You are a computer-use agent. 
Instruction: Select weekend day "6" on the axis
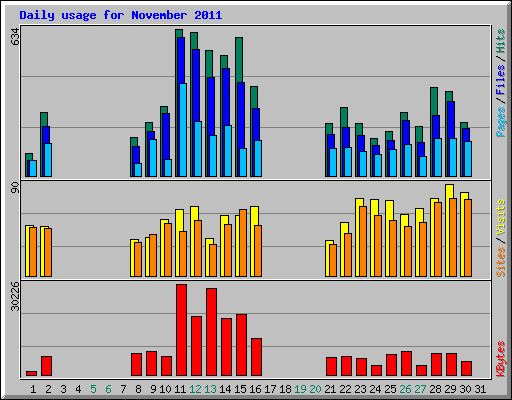pyautogui.click(x=108, y=389)
